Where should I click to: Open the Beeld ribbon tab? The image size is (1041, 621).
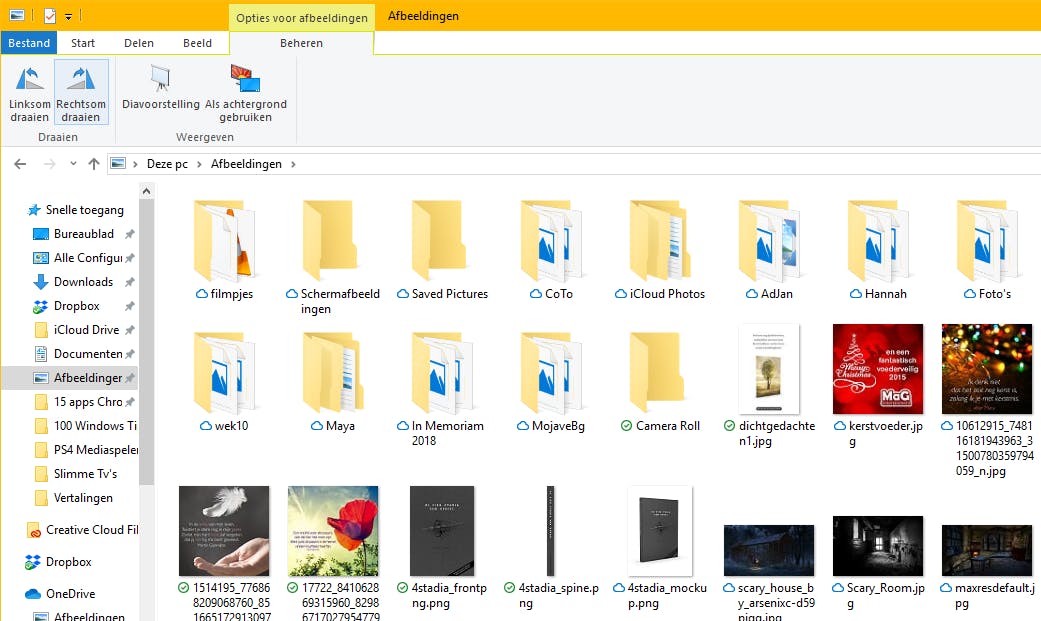(197, 43)
